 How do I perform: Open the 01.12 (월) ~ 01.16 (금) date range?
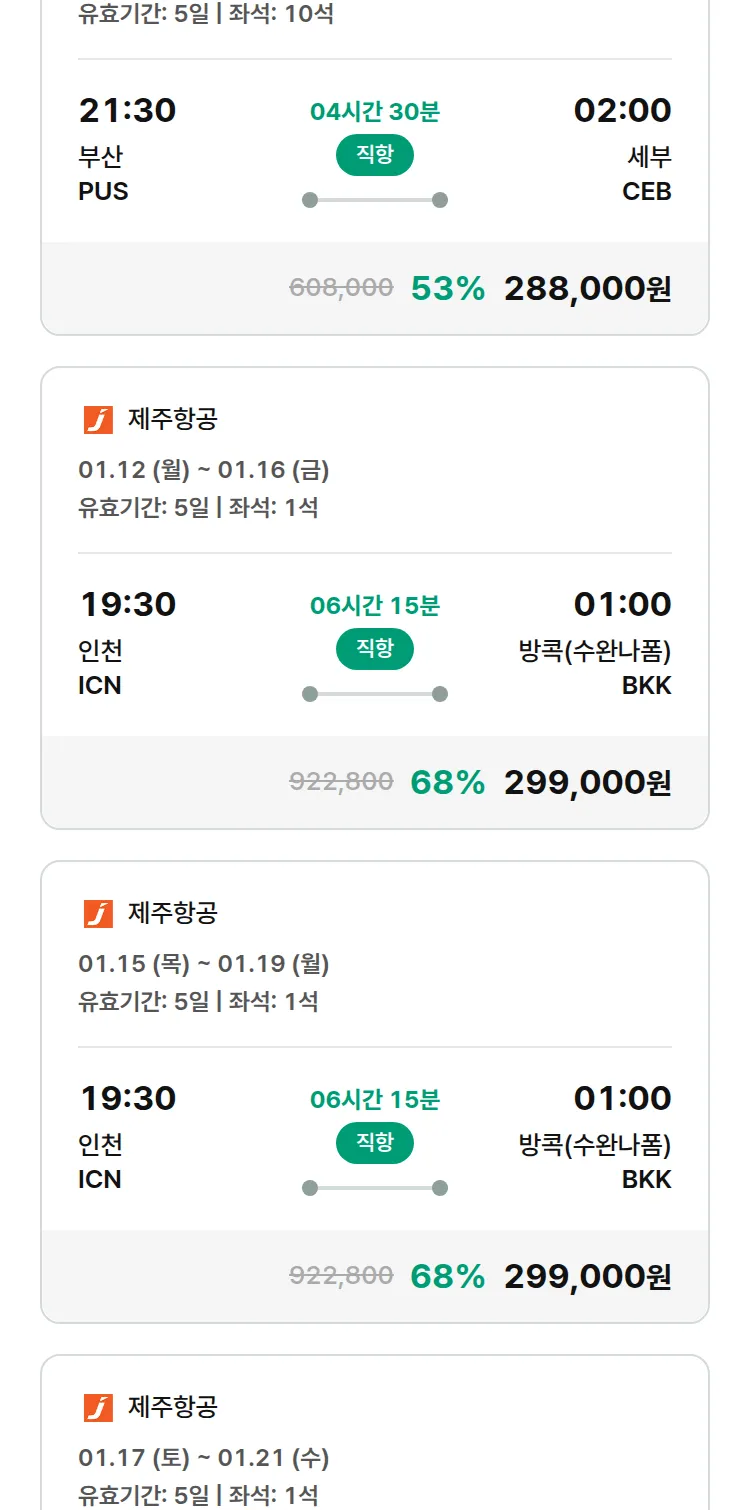pyautogui.click(x=204, y=470)
